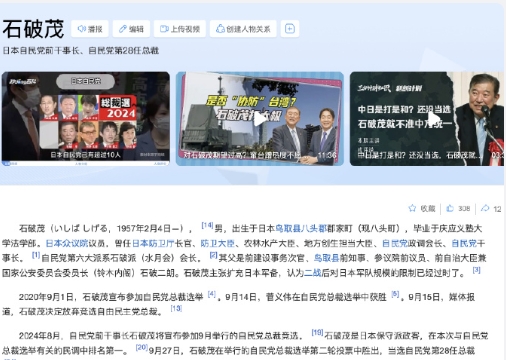This screenshot has height=360, width=506.
Task: Click subtitle 日本自民党前干事长、自民党第28任总裁
Action: pyautogui.click(x=81, y=51)
